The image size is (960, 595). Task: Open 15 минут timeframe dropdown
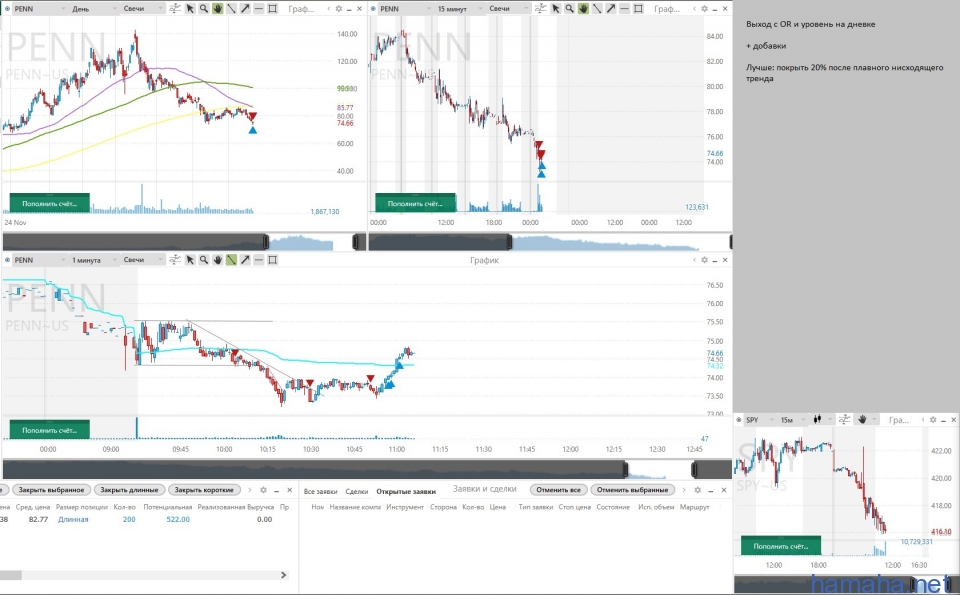pyautogui.click(x=458, y=9)
